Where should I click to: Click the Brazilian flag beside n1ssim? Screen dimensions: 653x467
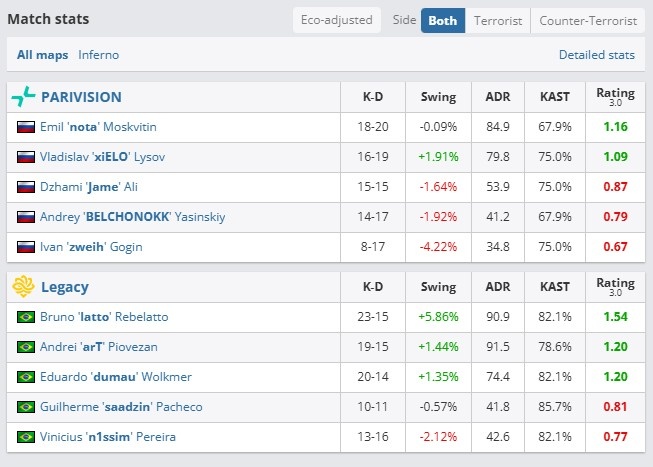click(26, 437)
